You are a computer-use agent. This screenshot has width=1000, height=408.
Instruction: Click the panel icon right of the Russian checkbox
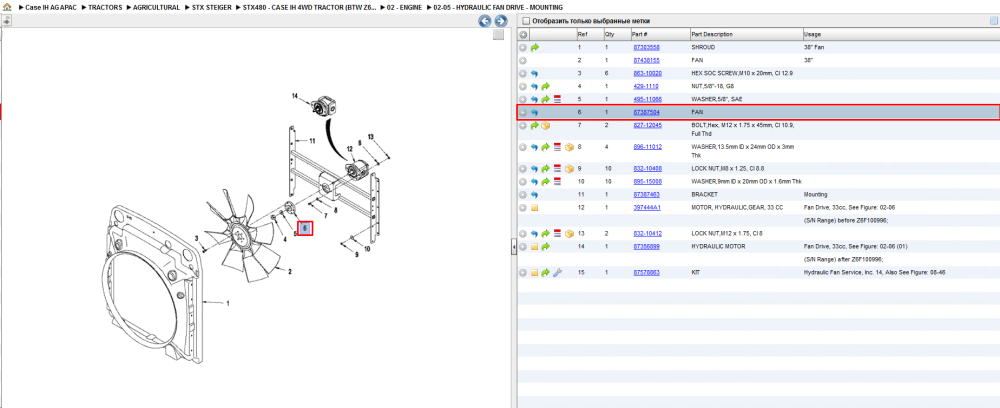point(993,21)
